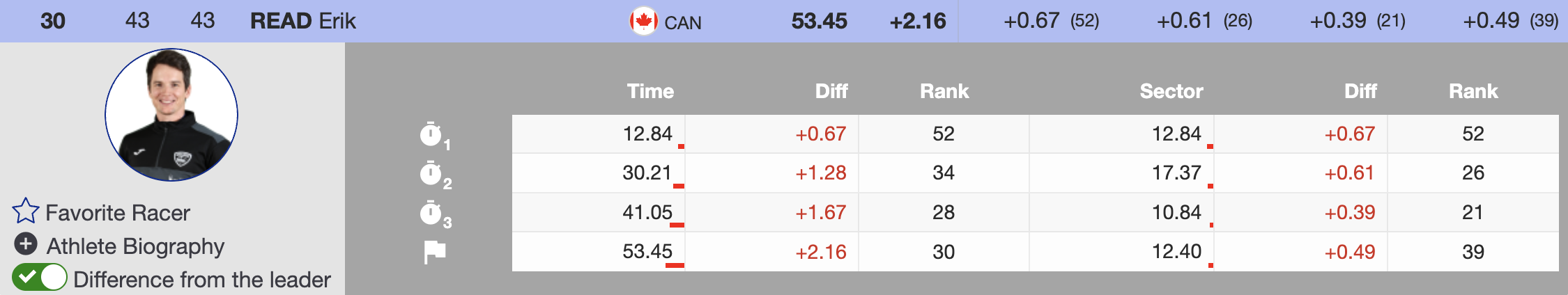Click the intermediate 2 stopwatch icon

click(431, 173)
